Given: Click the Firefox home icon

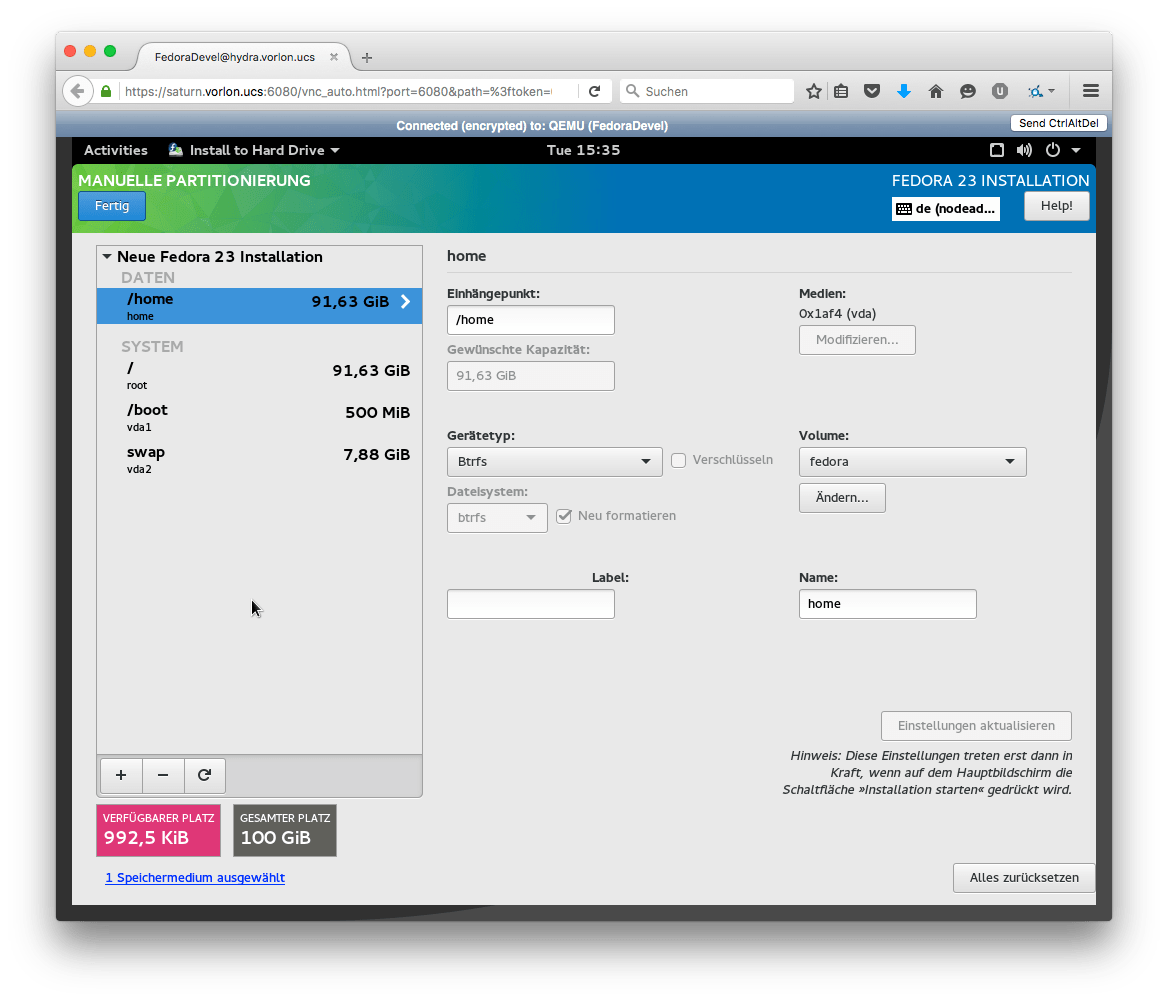Looking at the screenshot, I should [x=936, y=91].
